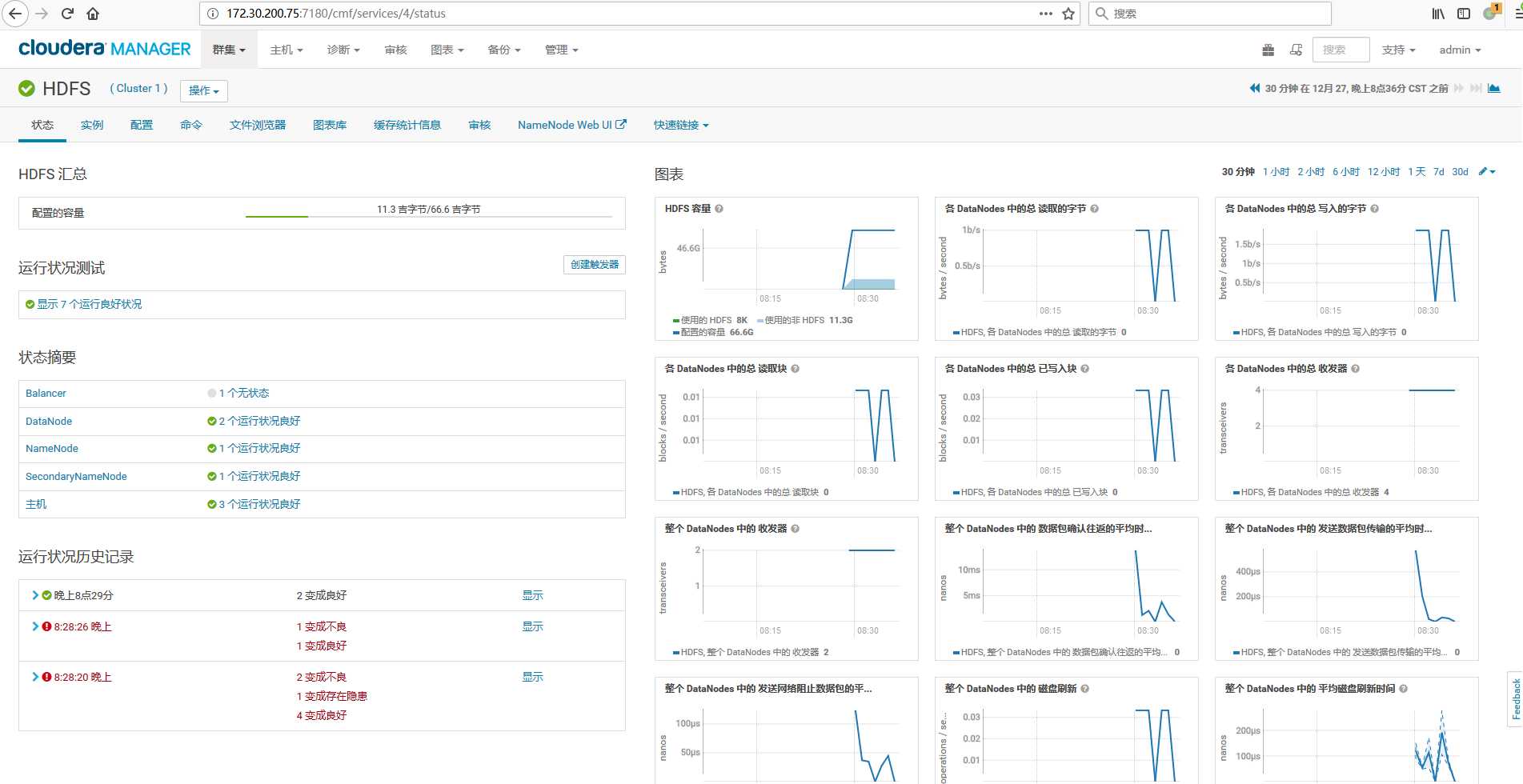Screen dimensions: 1523x784
Task: Expand the 8:28:26 晚上 history entry
Action: (x=35, y=626)
